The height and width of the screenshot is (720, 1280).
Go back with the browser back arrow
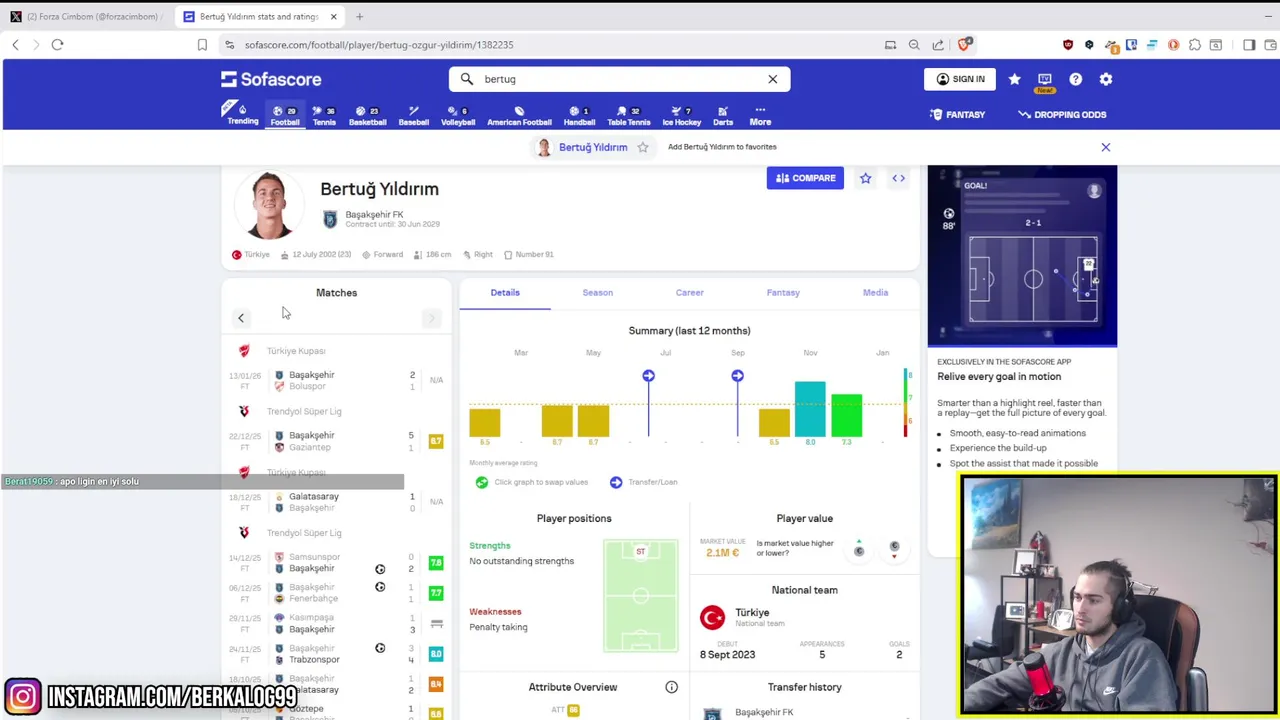click(15, 45)
